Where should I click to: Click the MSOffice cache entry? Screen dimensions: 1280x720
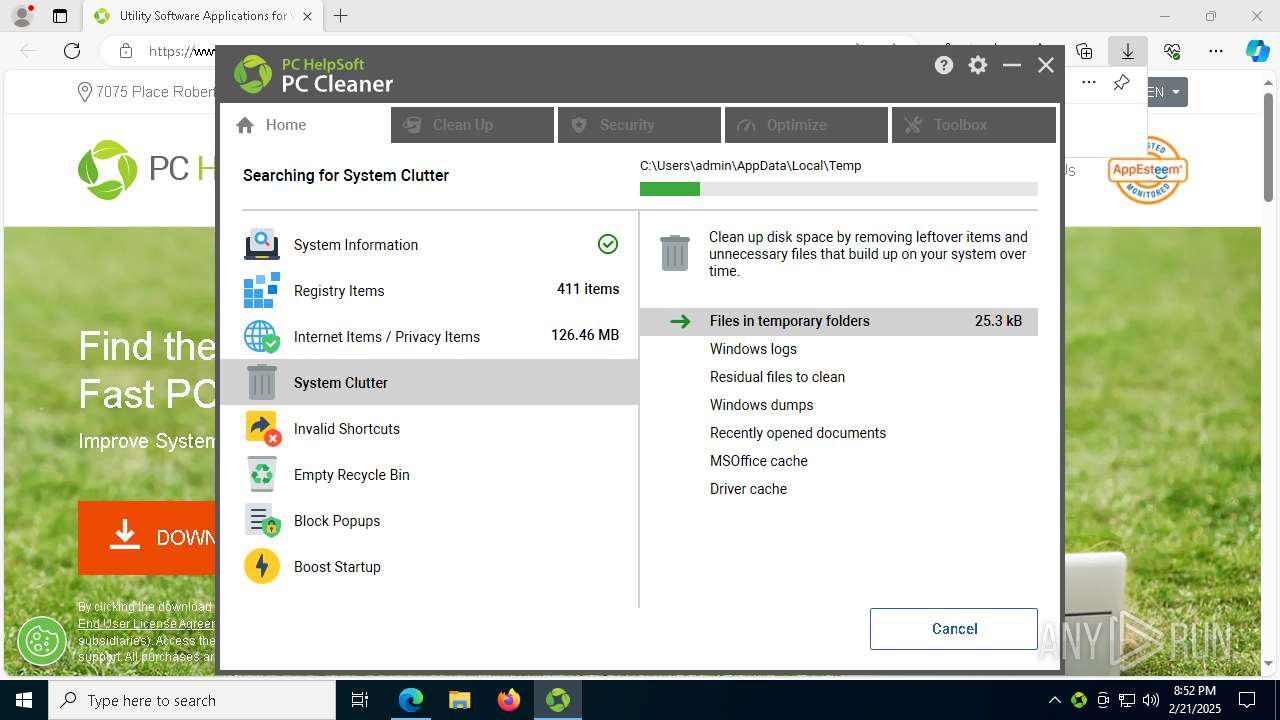[x=759, y=461]
